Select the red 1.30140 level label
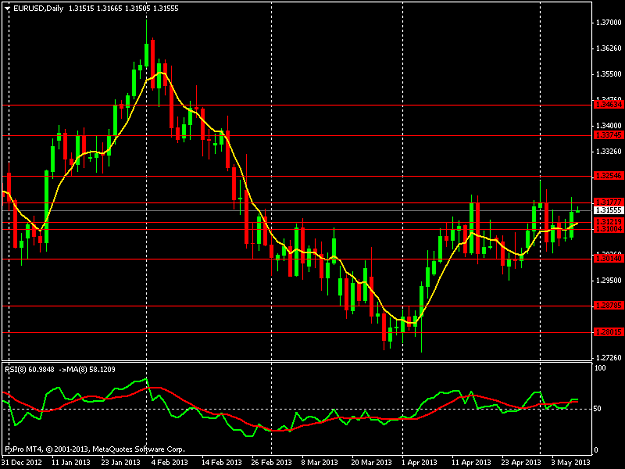The width and height of the screenshot is (625, 469). coord(608,259)
